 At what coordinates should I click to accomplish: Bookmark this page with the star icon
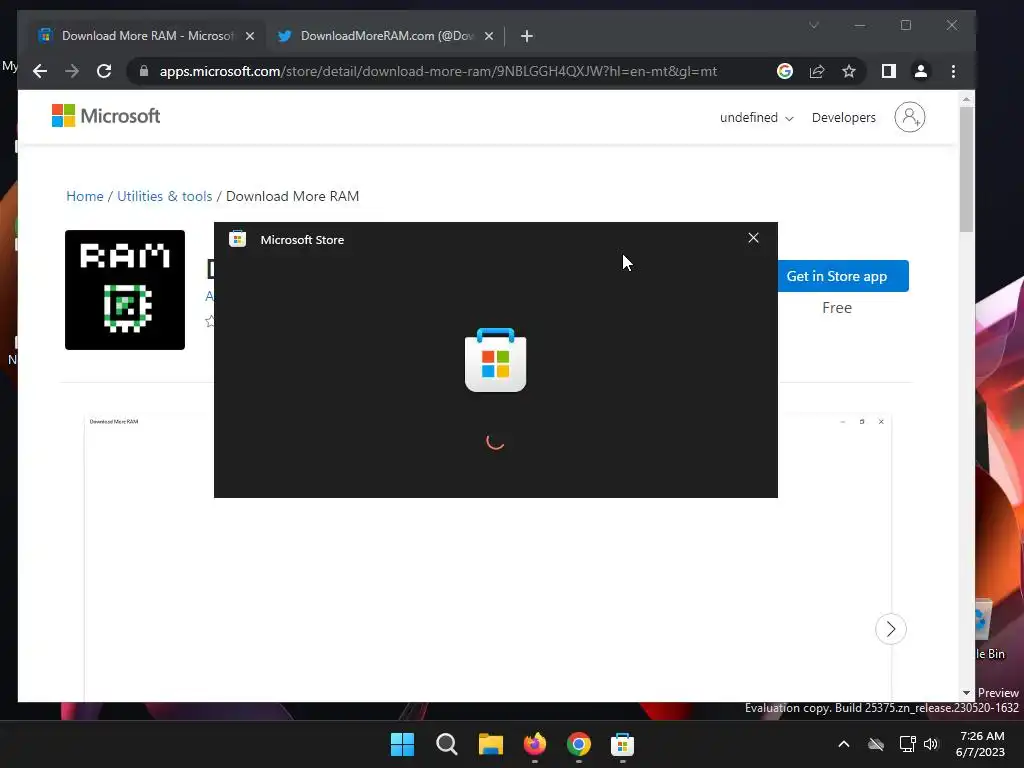pos(848,71)
